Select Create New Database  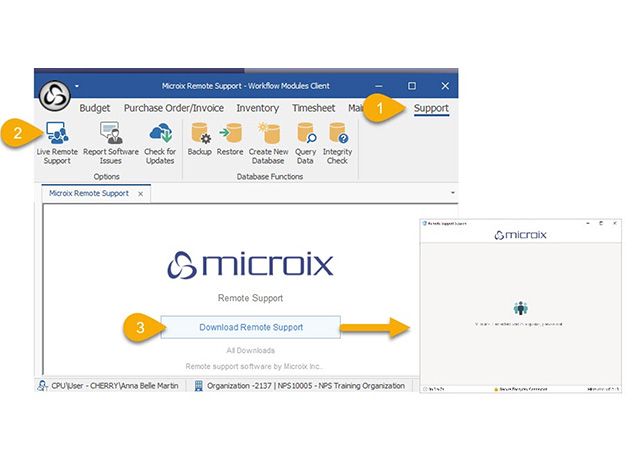pos(268,134)
